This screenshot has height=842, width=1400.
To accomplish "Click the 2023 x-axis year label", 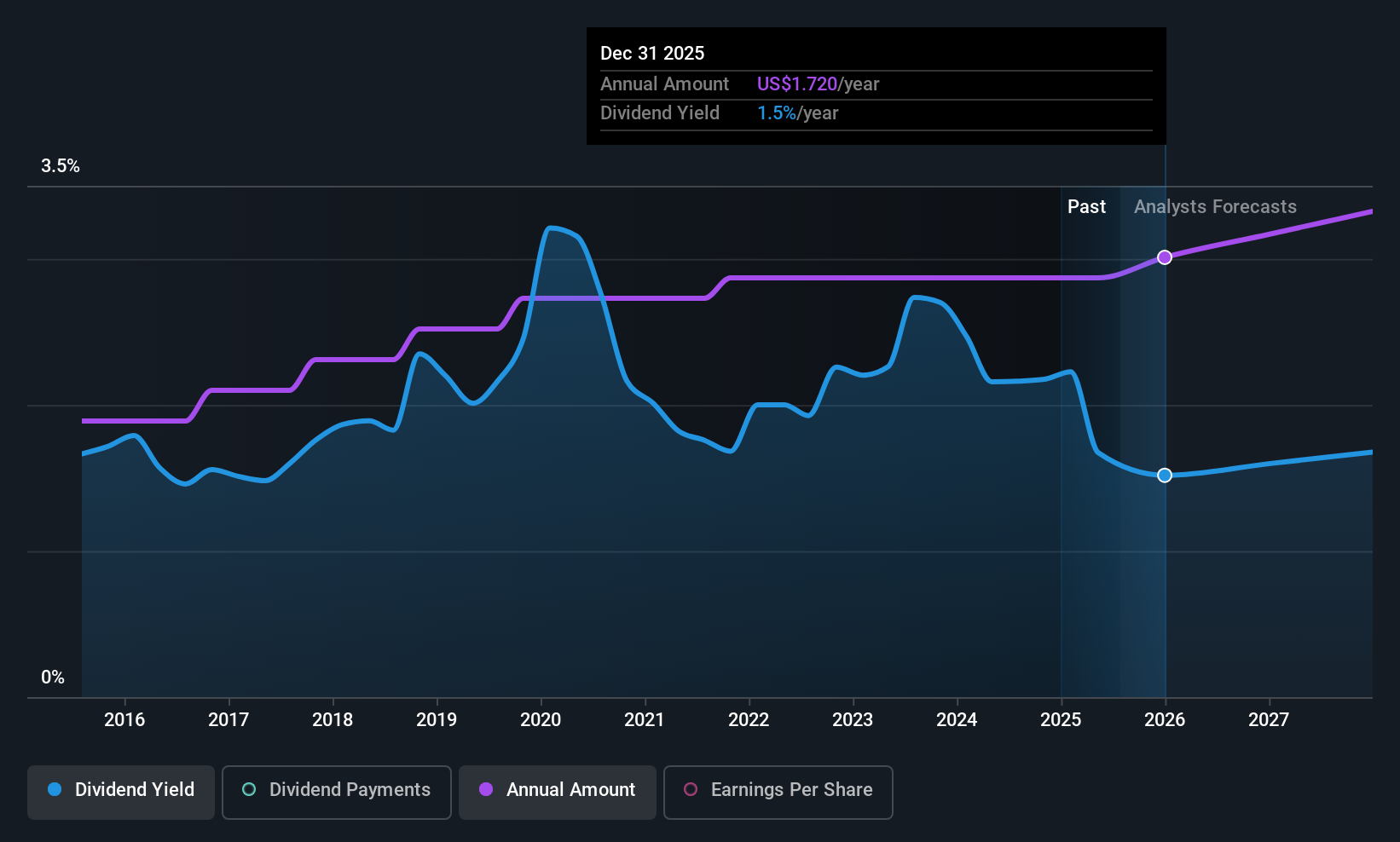I will point(853,719).
